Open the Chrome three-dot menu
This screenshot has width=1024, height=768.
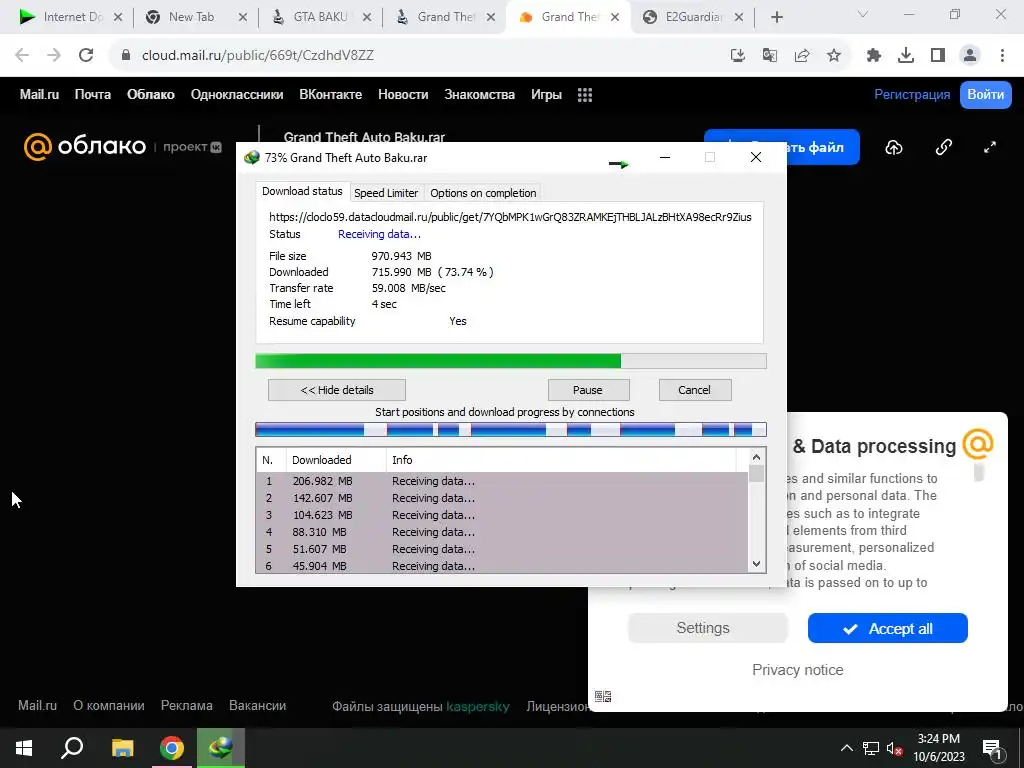[1002, 56]
